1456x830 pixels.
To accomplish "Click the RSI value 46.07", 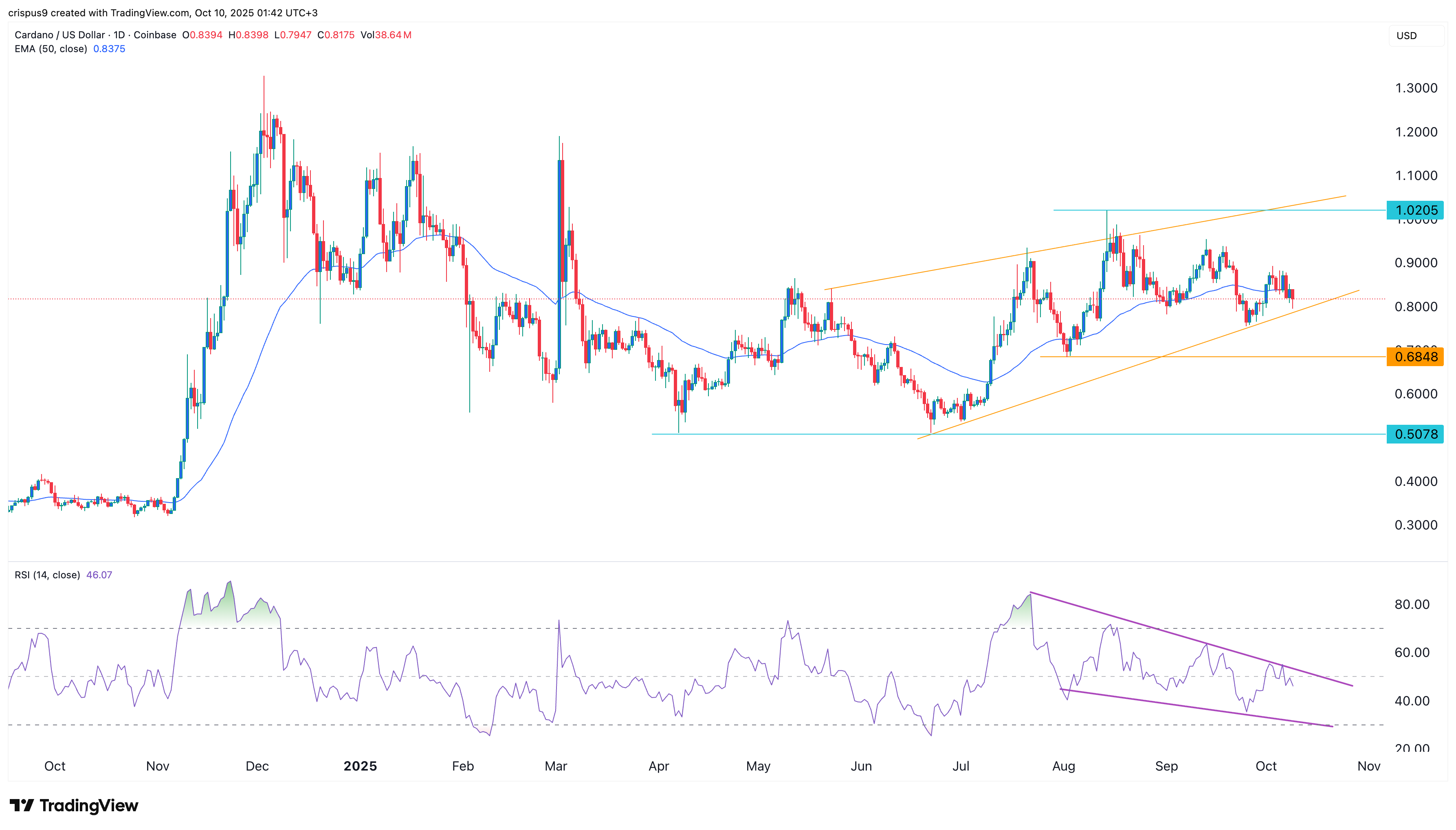I will click(99, 575).
